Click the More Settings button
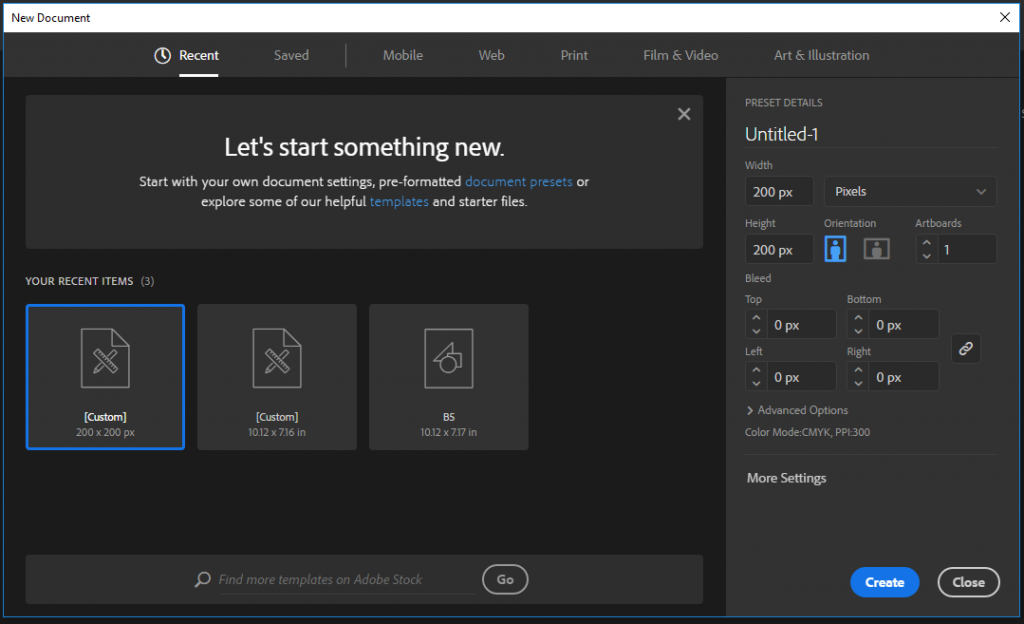1024x624 pixels. pos(786,478)
